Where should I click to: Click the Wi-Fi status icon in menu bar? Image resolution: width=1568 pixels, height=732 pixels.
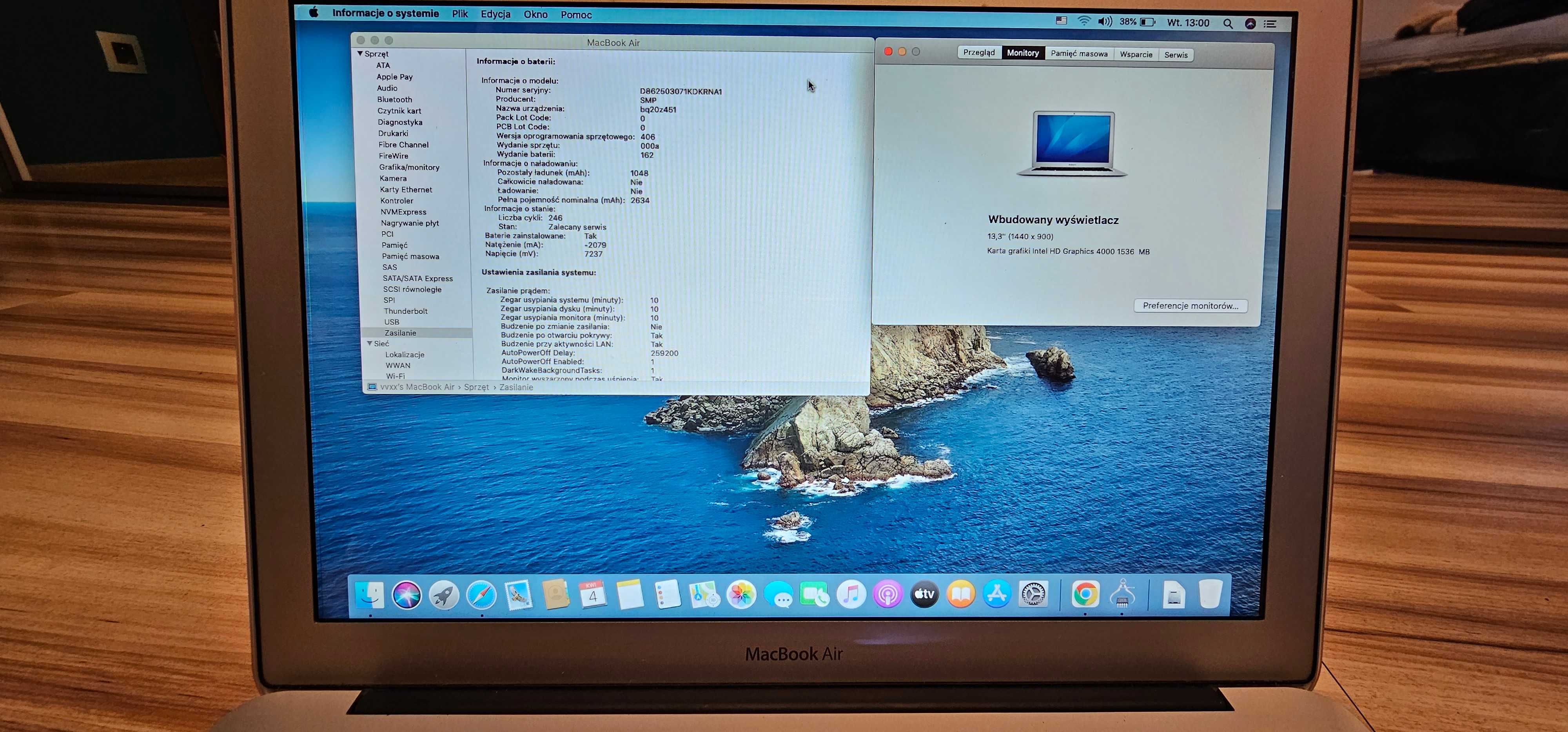point(1083,21)
